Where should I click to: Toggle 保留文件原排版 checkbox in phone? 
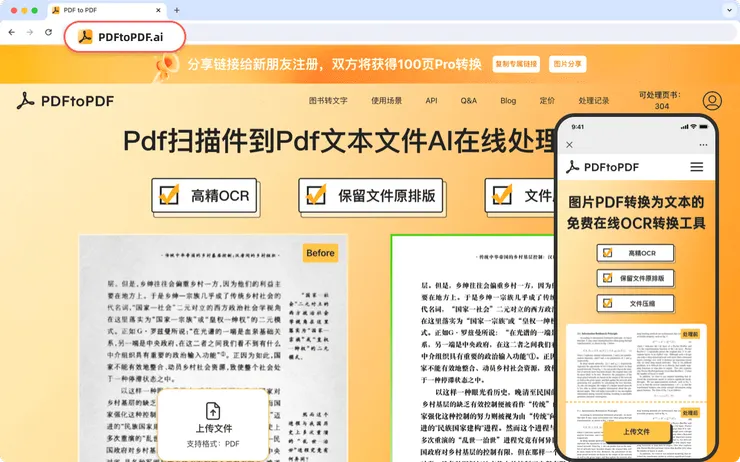(x=607, y=278)
